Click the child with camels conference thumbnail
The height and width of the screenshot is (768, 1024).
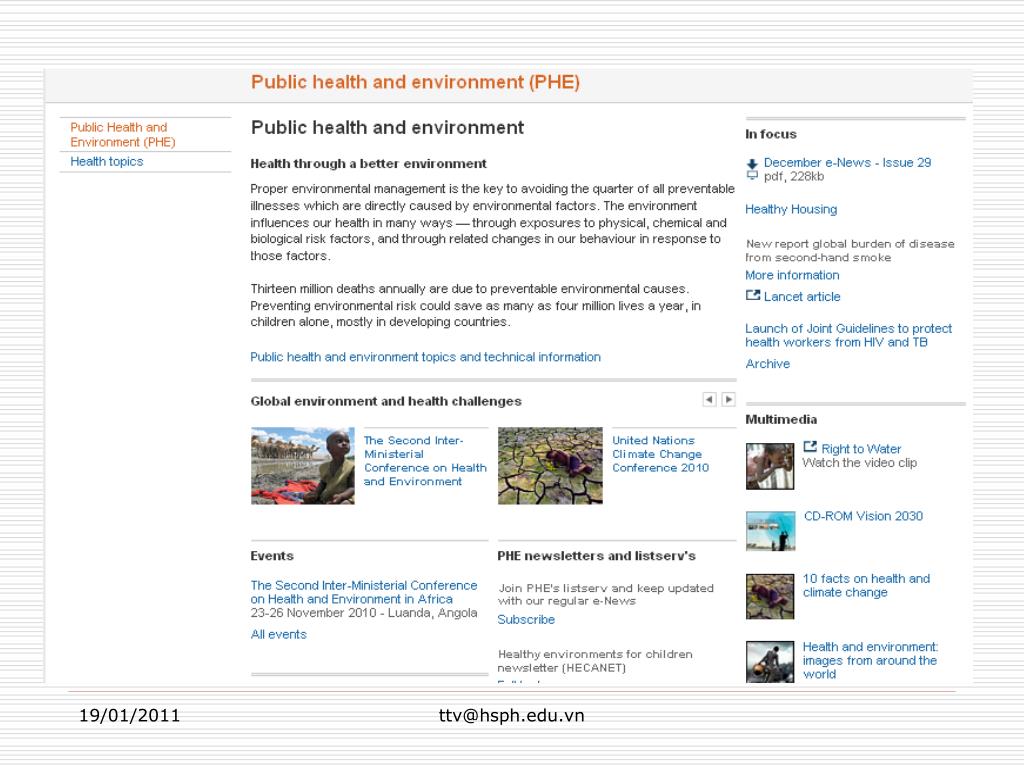[x=302, y=466]
